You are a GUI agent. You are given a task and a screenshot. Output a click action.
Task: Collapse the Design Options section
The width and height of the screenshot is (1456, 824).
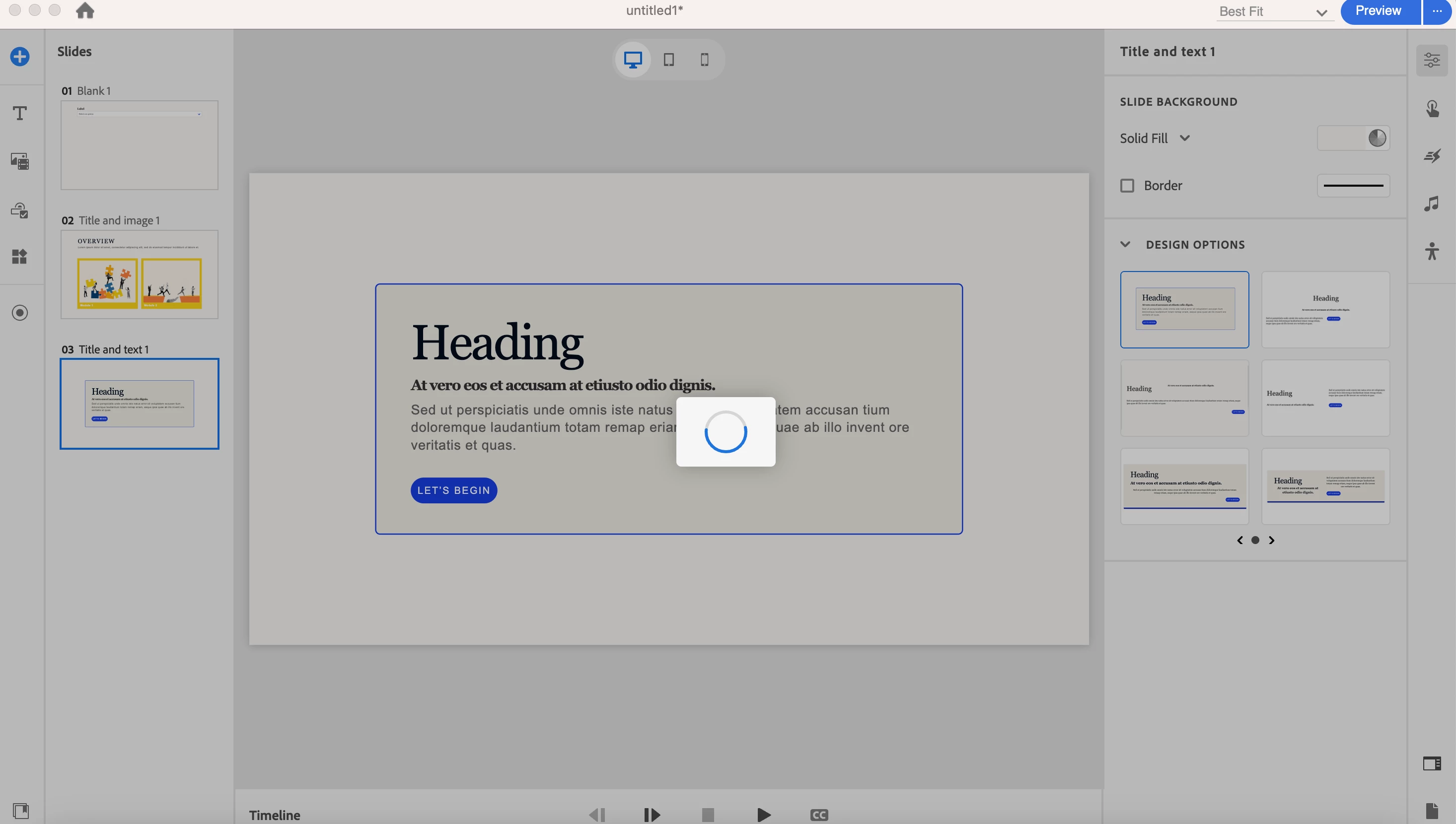click(1125, 245)
